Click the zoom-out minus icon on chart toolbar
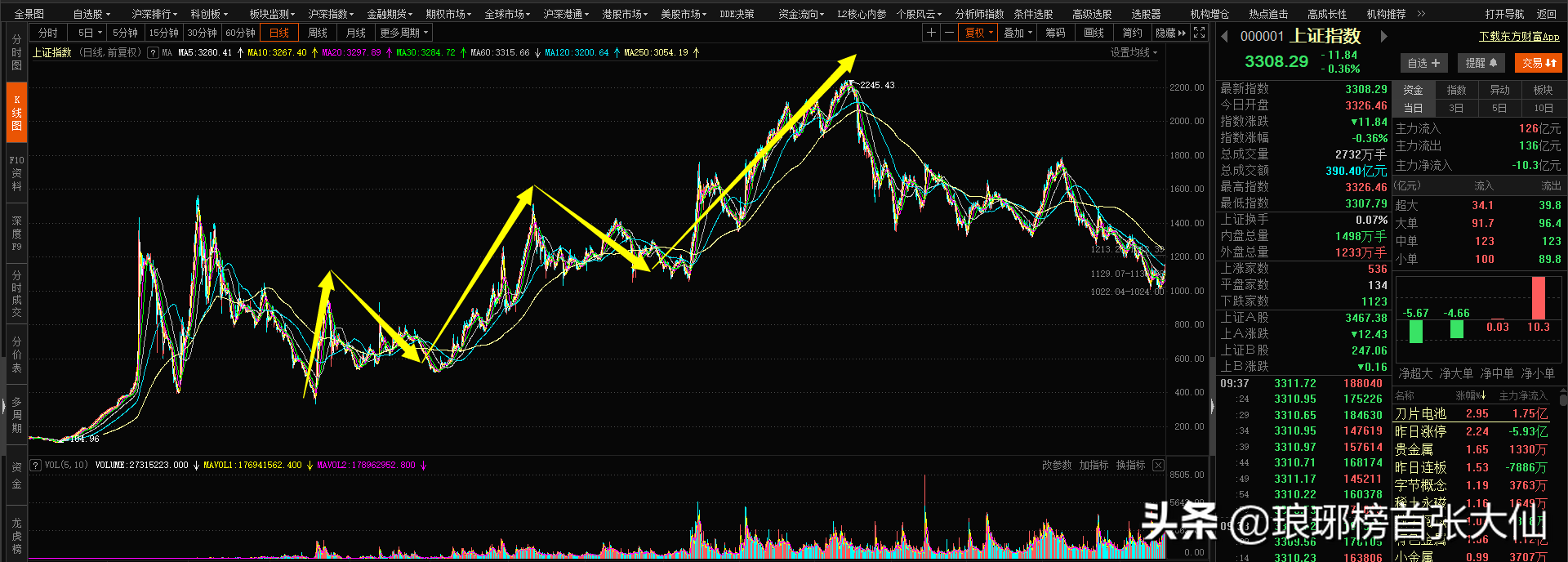Viewport: 1568px width, 562px height. pos(949,33)
